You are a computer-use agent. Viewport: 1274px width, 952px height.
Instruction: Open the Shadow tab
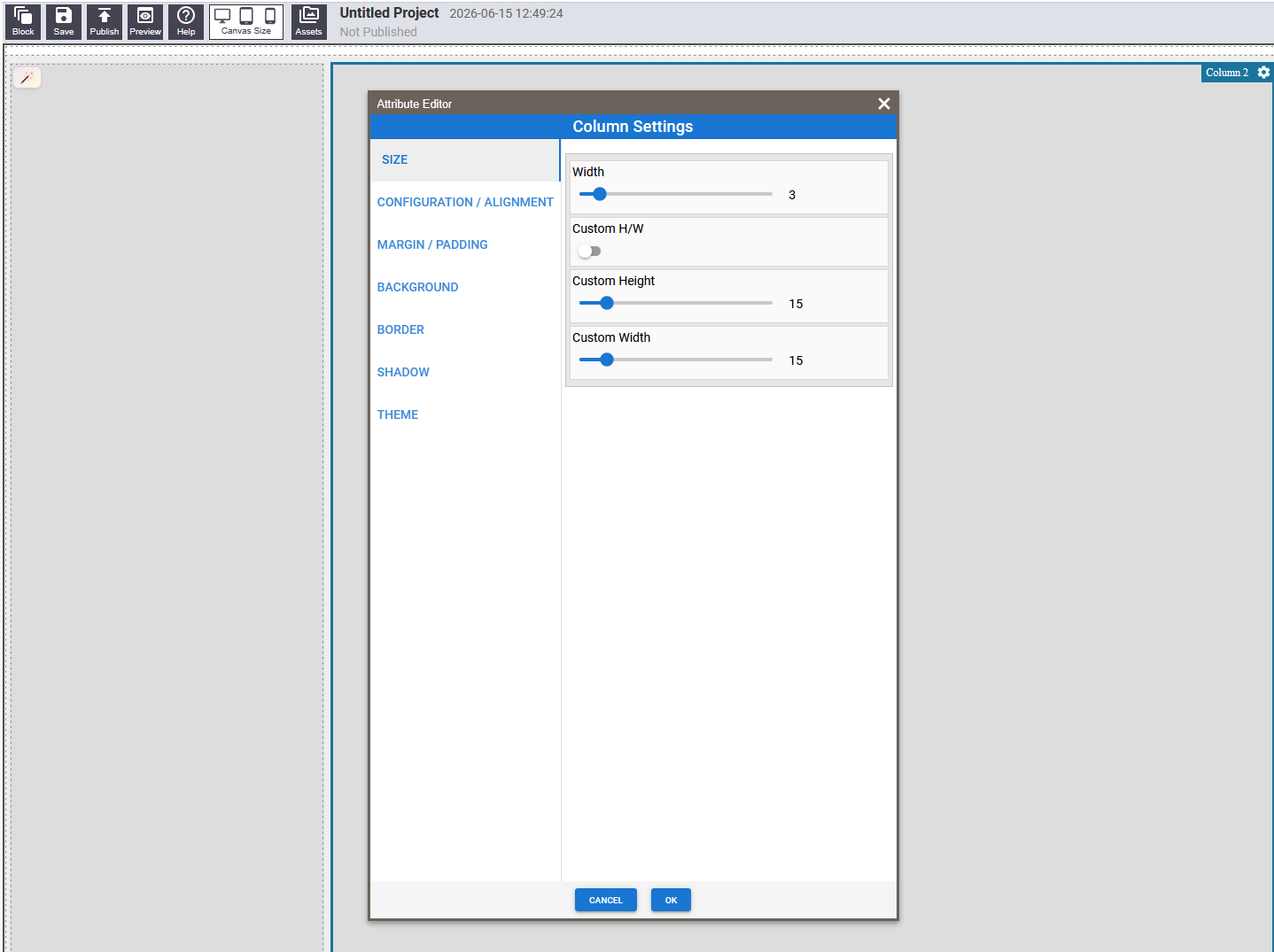pyautogui.click(x=465, y=373)
